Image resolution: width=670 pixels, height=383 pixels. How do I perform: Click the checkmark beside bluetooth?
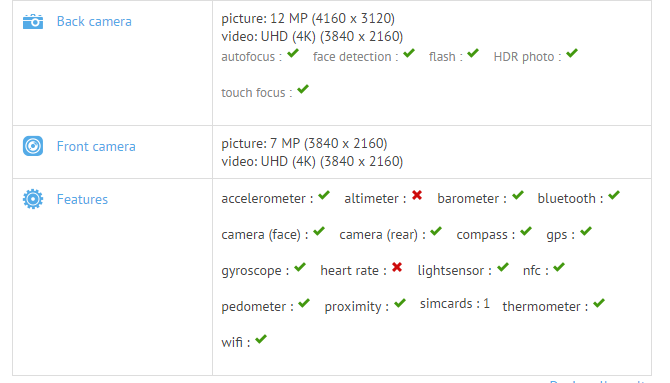click(614, 195)
